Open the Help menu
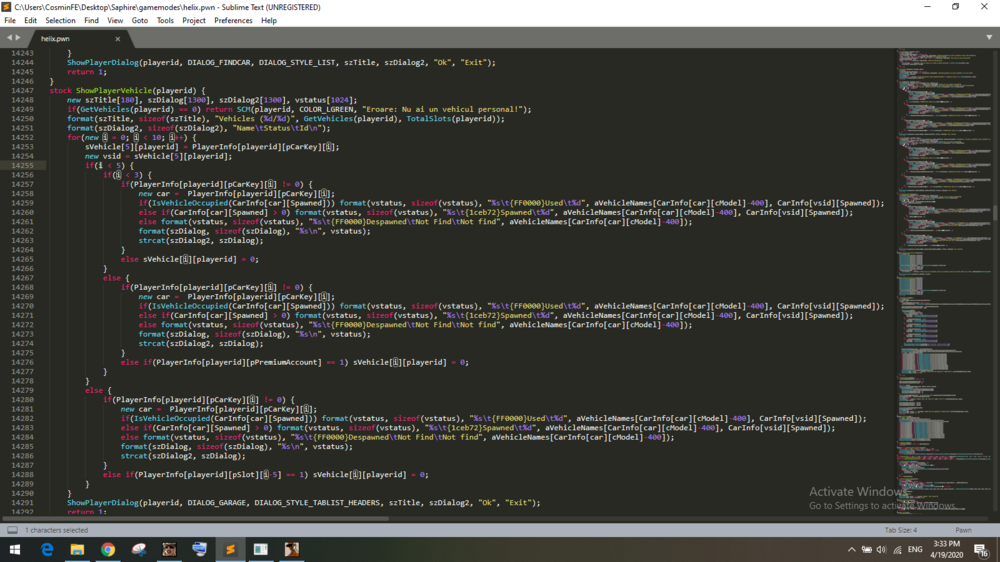The height and width of the screenshot is (562, 1000). [x=268, y=20]
